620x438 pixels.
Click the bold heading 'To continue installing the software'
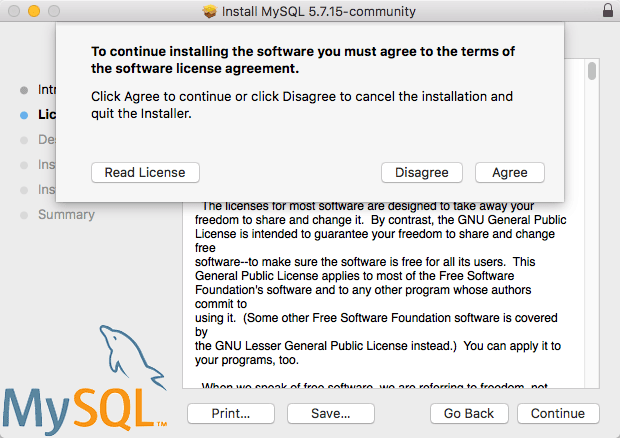click(x=303, y=60)
